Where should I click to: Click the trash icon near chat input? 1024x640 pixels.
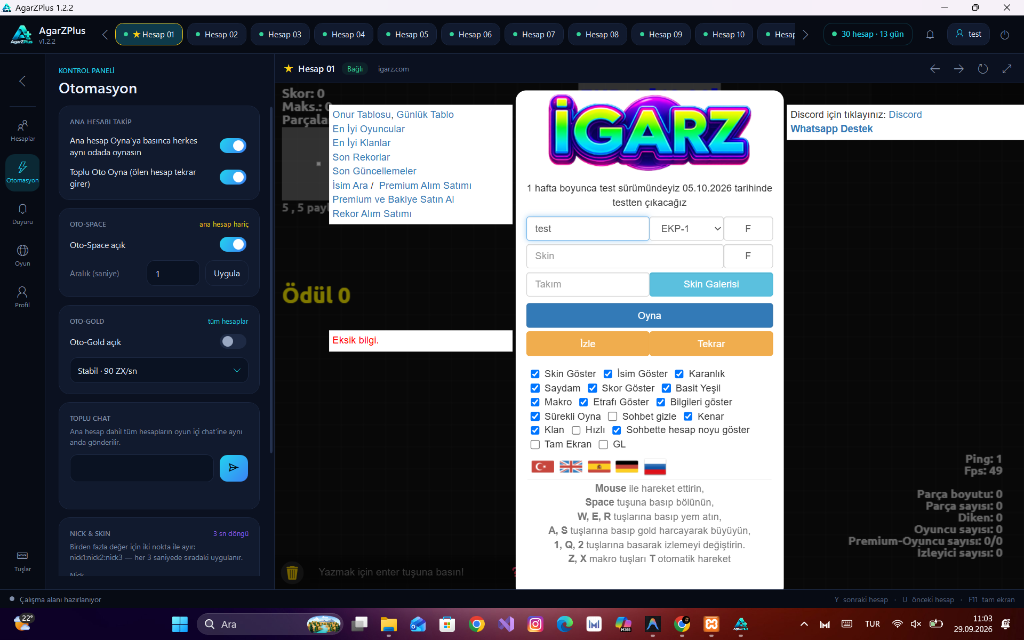292,573
